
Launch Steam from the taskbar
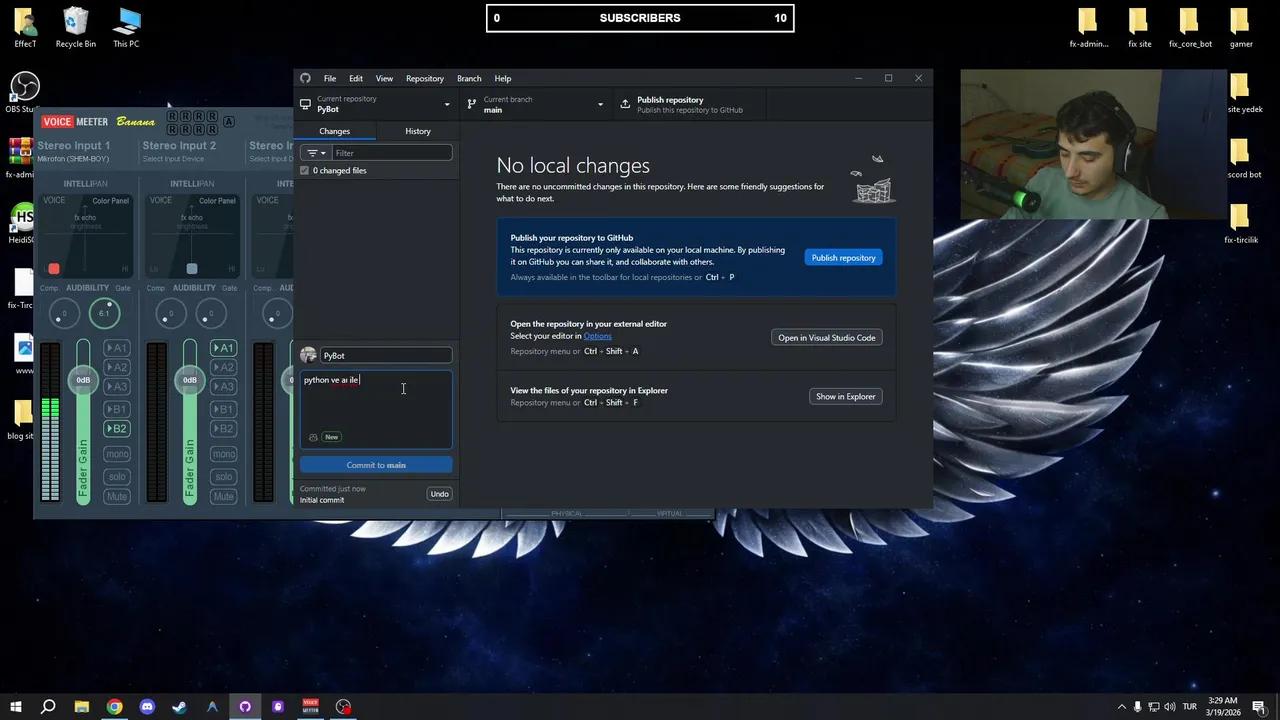click(x=180, y=707)
